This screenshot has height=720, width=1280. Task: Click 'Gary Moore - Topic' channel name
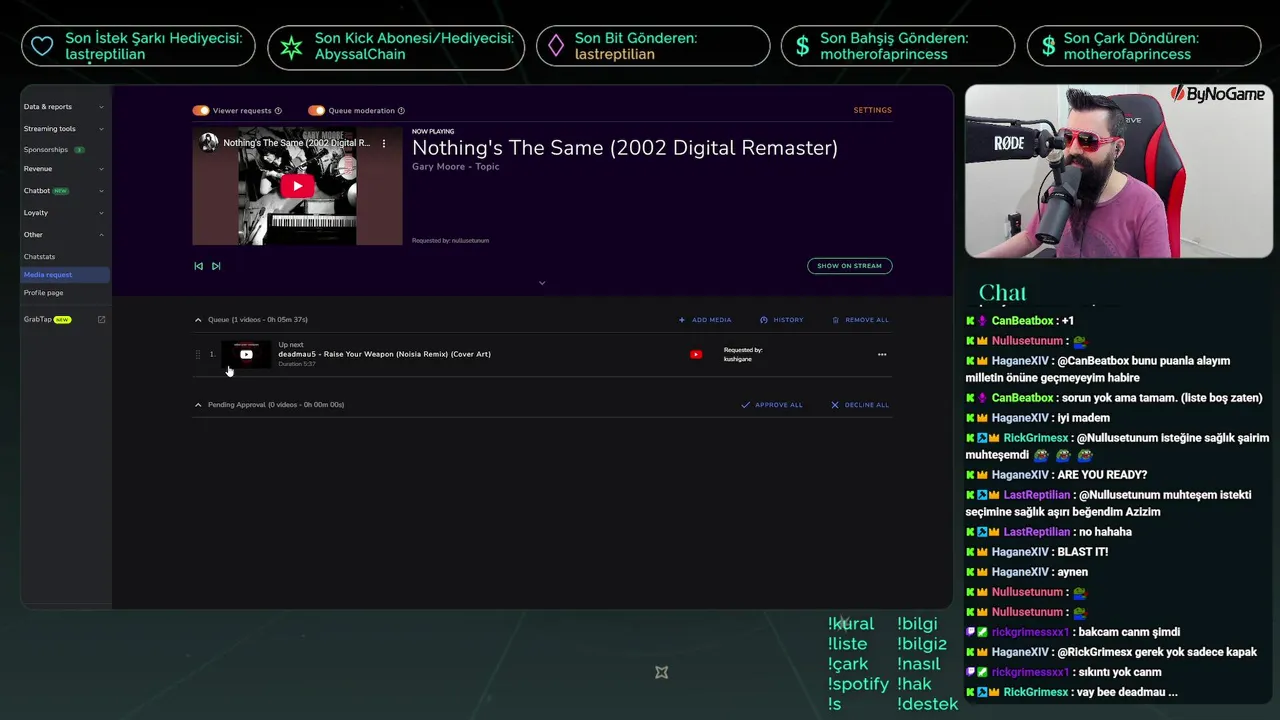[455, 167]
